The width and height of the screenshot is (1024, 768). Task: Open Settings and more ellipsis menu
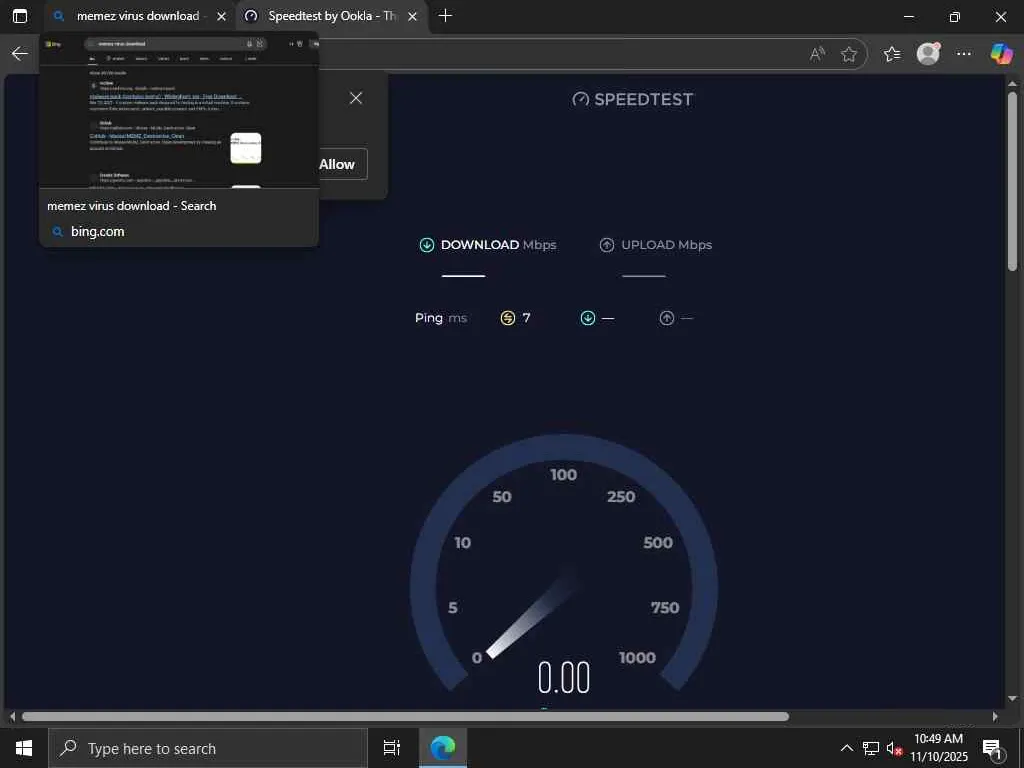pyautogui.click(x=964, y=54)
